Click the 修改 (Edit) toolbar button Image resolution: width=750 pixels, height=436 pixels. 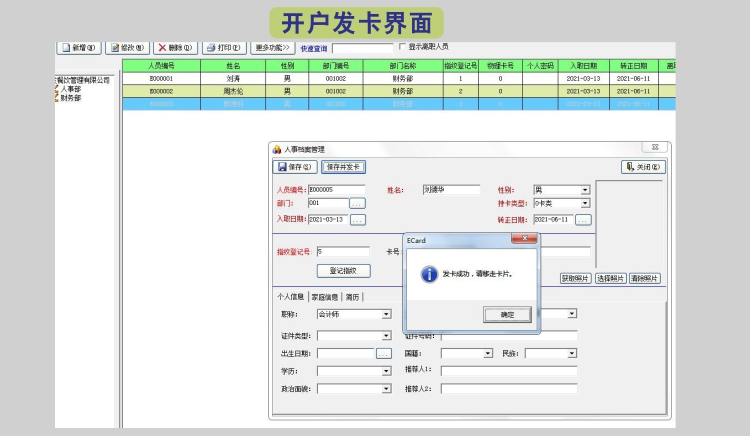coord(127,47)
